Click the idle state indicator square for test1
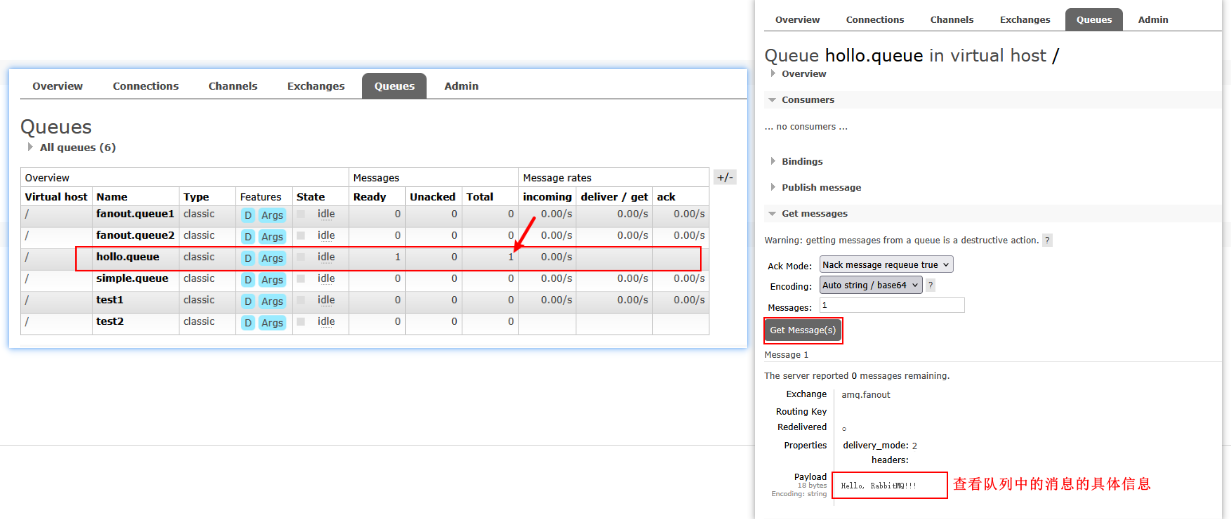This screenshot has width=1231, height=519. [301, 300]
